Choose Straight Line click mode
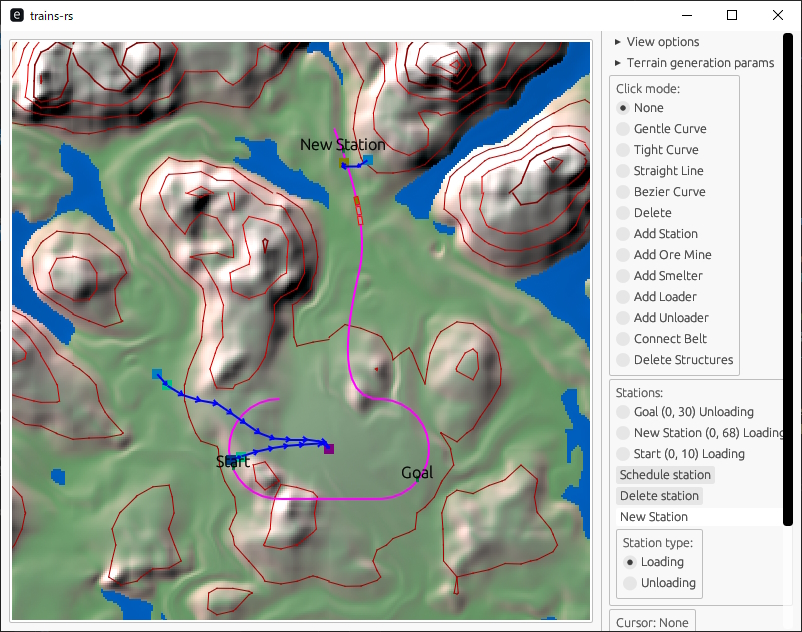 point(660,171)
